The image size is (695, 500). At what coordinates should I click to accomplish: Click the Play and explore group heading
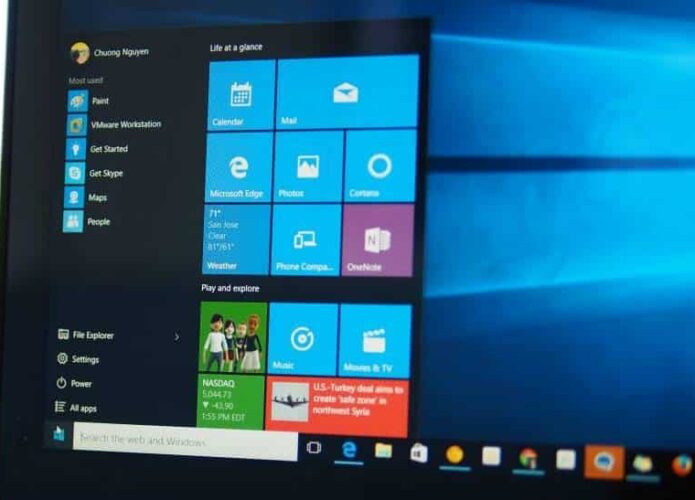coord(230,288)
